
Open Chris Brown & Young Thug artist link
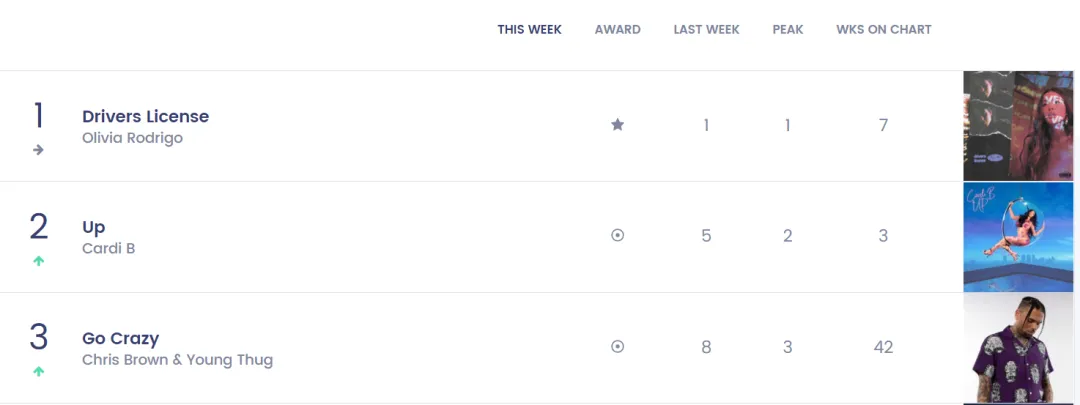[178, 360]
